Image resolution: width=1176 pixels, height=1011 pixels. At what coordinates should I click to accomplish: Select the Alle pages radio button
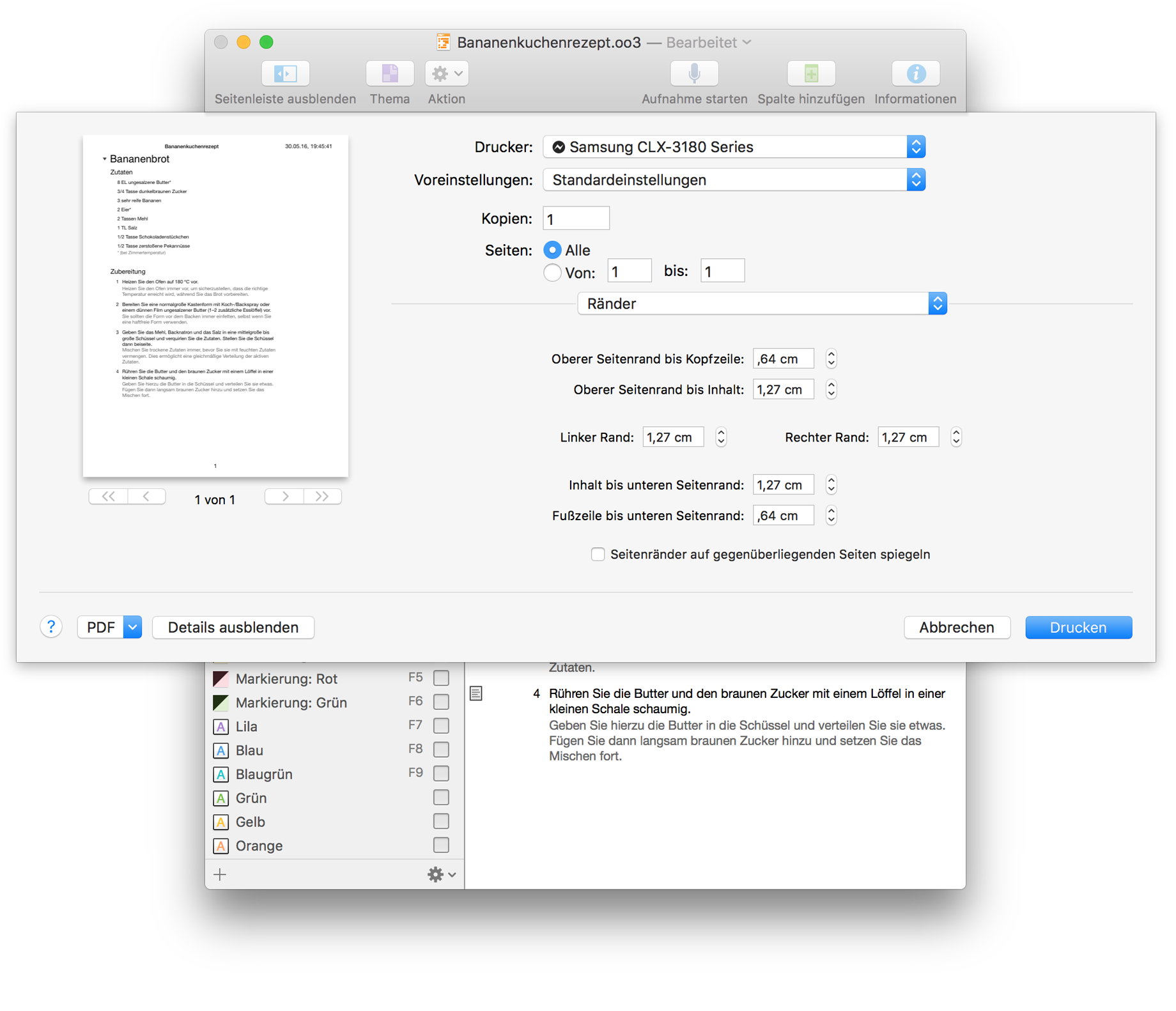click(552, 251)
